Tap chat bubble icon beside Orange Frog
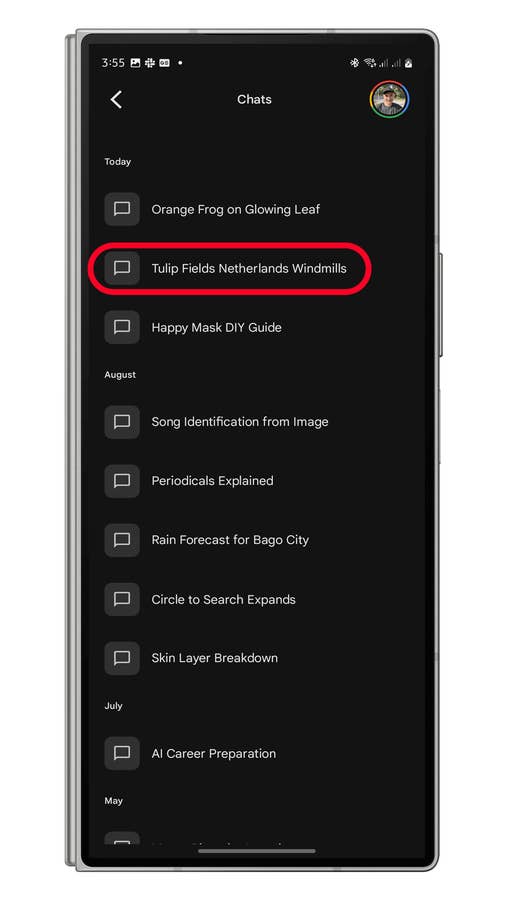The width and height of the screenshot is (507, 900). pyautogui.click(x=122, y=209)
